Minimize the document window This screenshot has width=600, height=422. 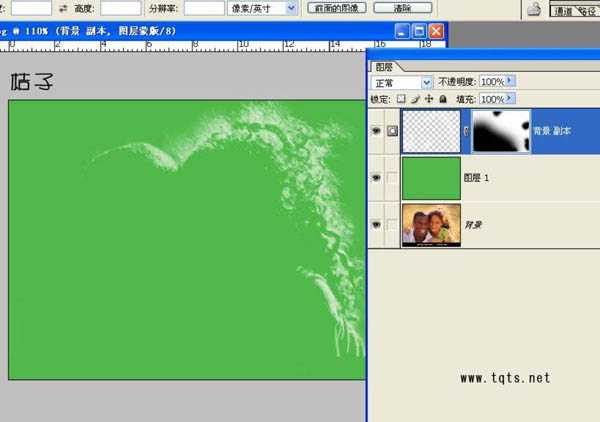coord(401,31)
